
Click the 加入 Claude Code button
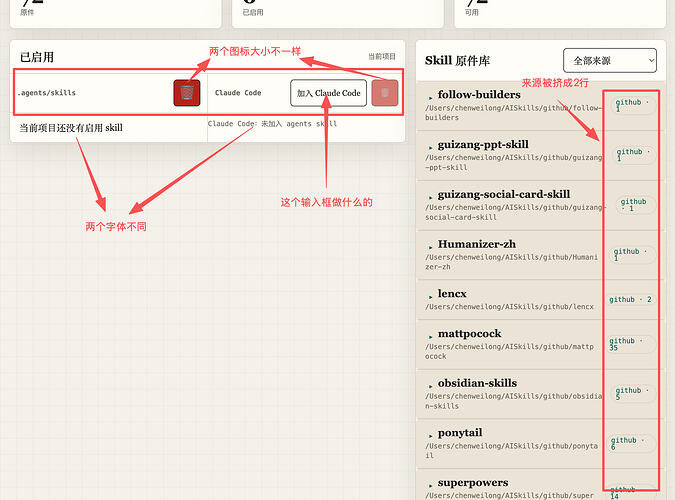pyautogui.click(x=328, y=93)
